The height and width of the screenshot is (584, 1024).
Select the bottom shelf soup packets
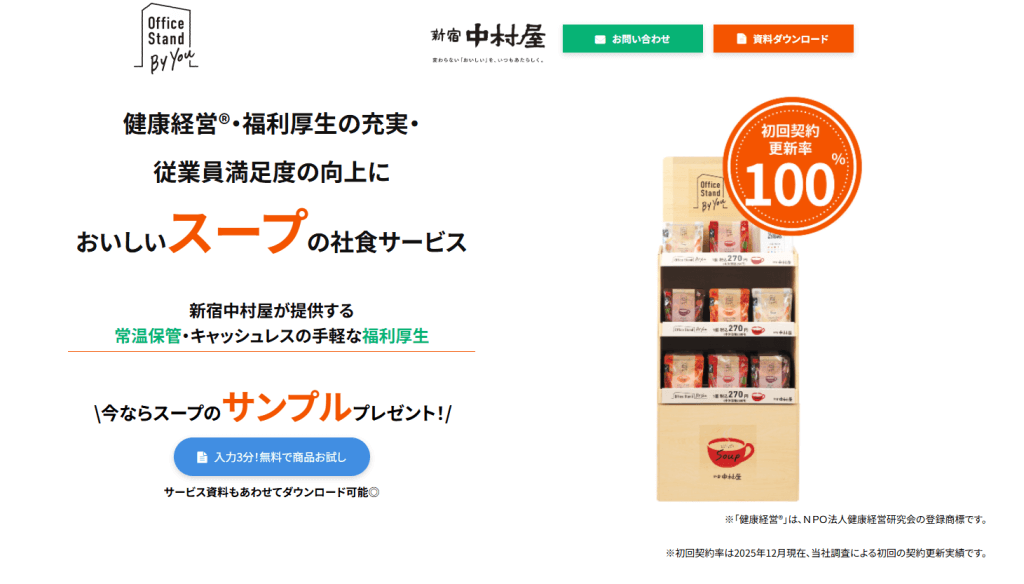(727, 370)
